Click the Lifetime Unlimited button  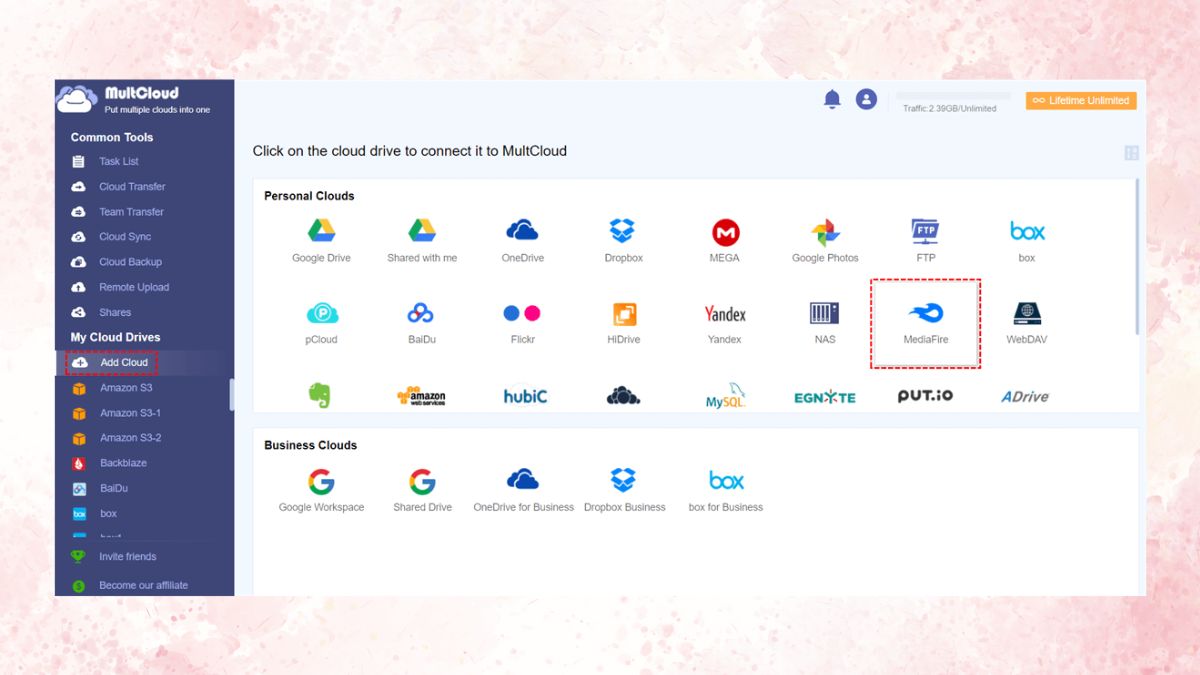point(1081,100)
